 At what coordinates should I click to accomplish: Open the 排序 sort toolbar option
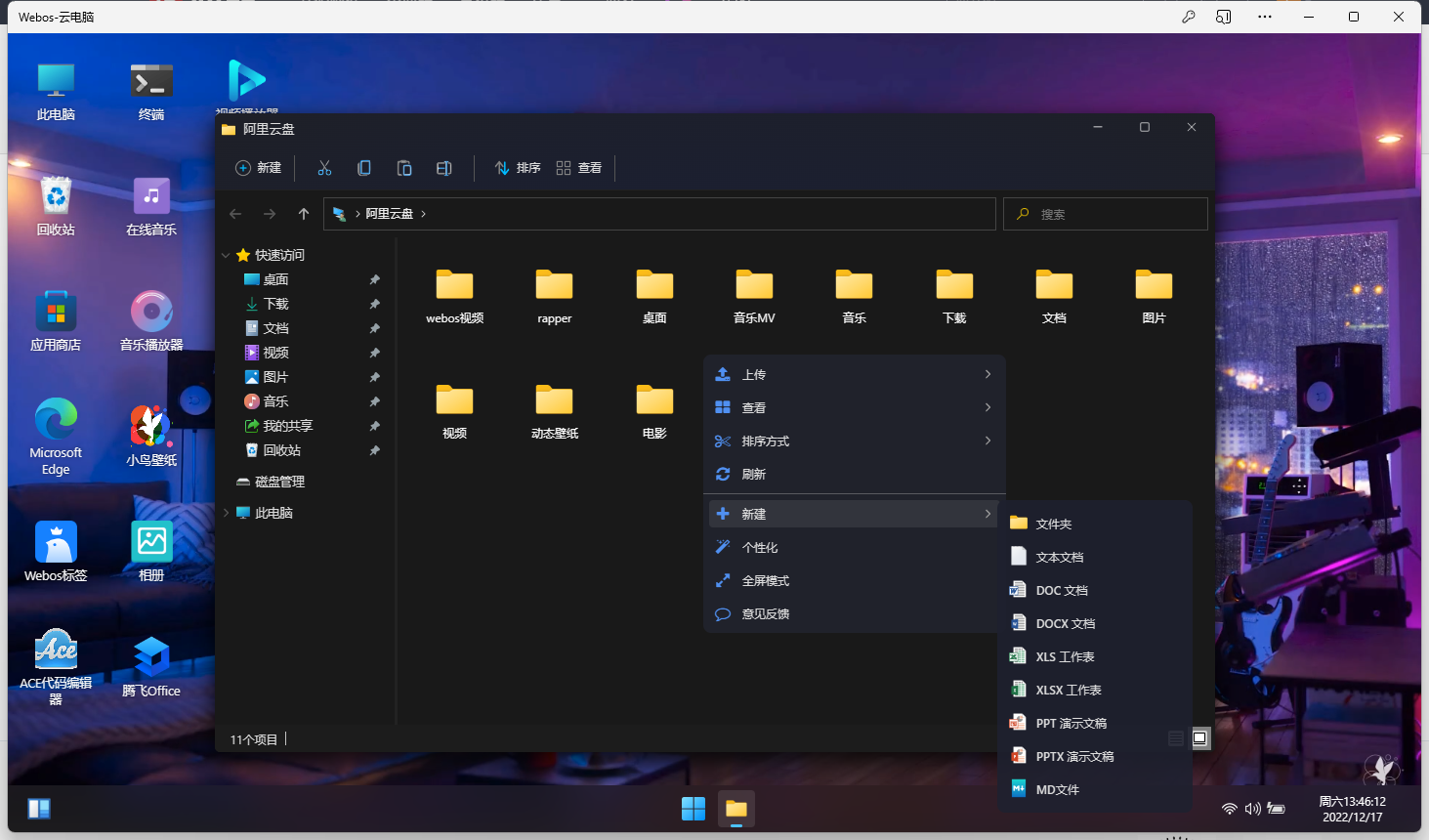coord(518,168)
